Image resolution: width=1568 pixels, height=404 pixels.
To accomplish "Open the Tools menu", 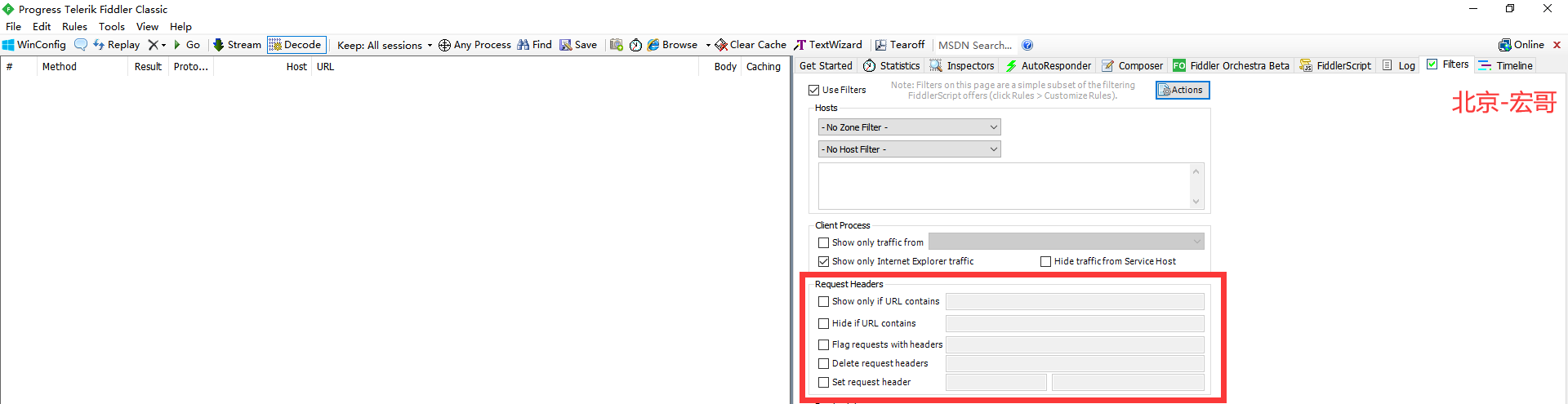I will click(x=112, y=27).
